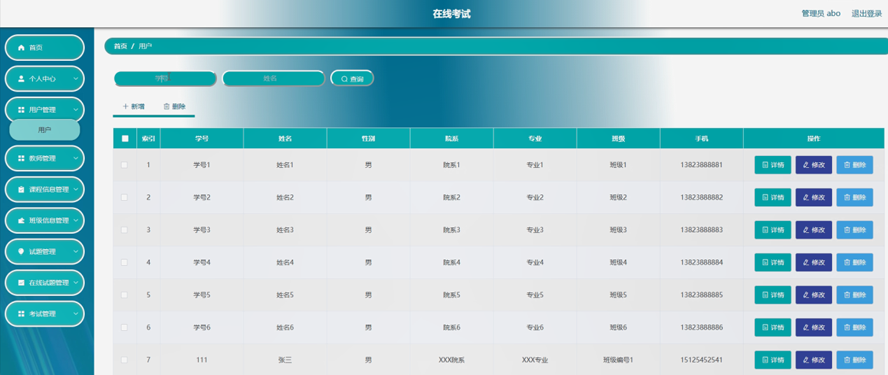
Task: Click the trash icon beside 删除 above table
Action: [x=166, y=106]
